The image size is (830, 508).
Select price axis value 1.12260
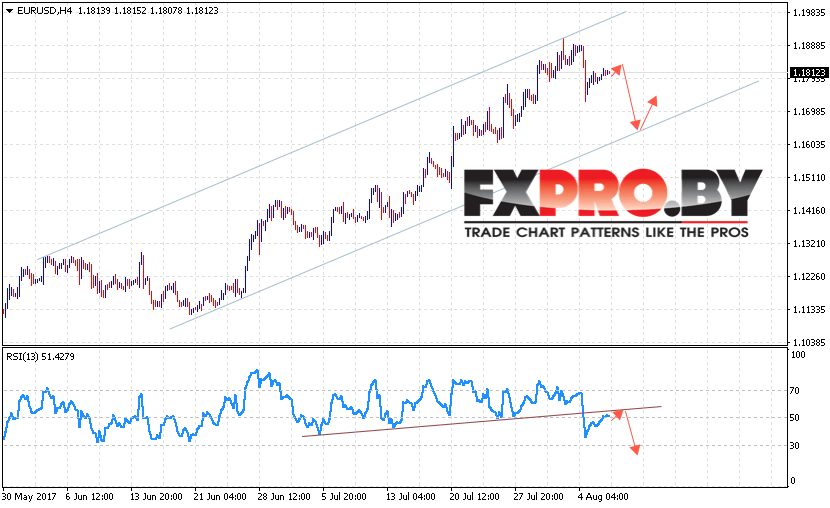[x=809, y=277]
